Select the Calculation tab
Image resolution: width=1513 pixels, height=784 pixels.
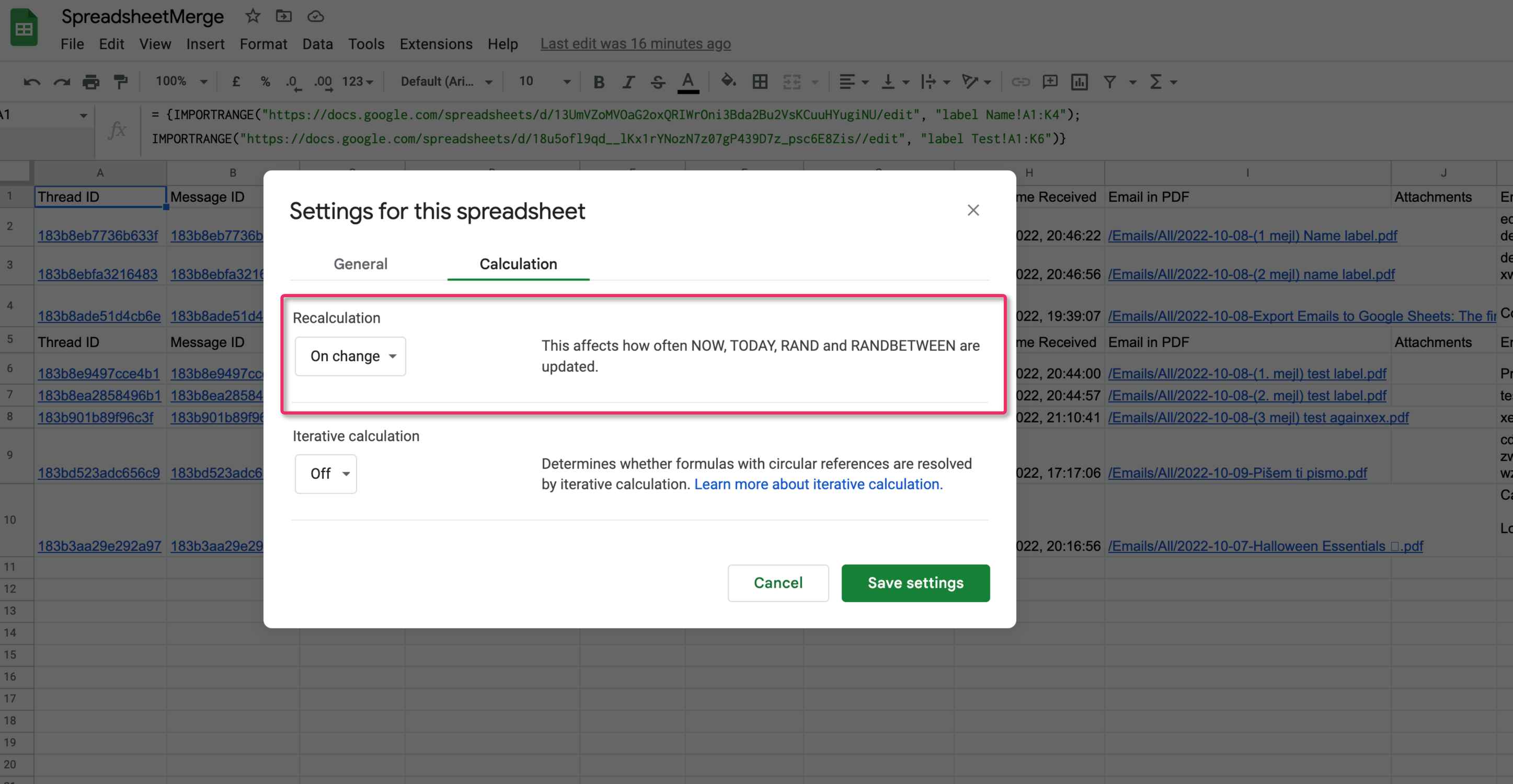point(518,264)
